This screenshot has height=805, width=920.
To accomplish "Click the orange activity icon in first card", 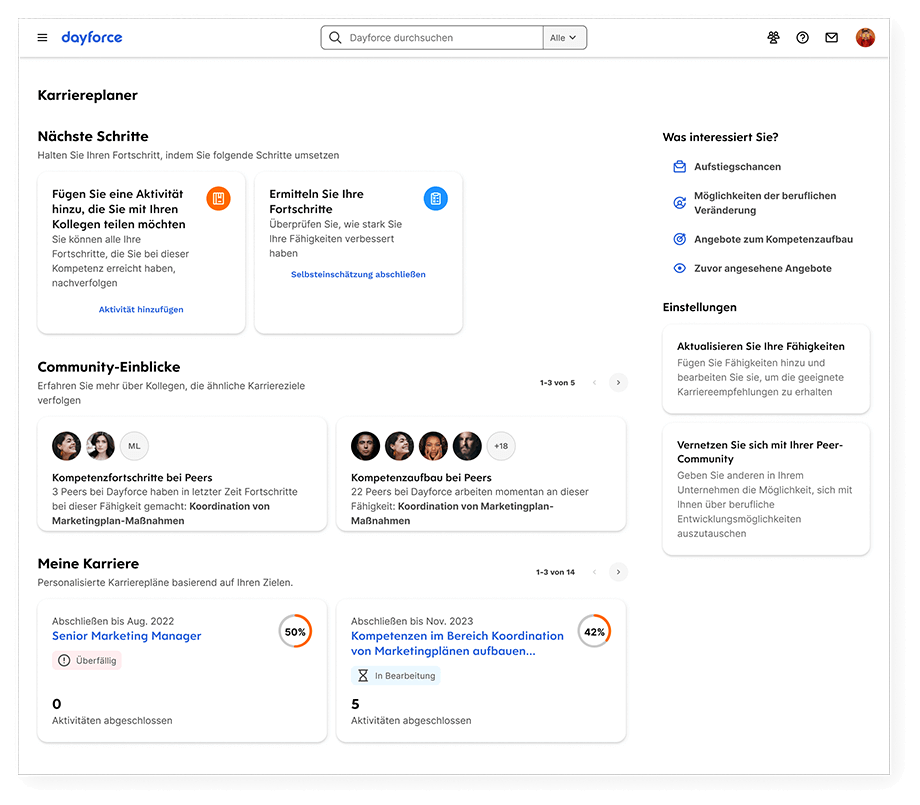I will pyautogui.click(x=218, y=198).
